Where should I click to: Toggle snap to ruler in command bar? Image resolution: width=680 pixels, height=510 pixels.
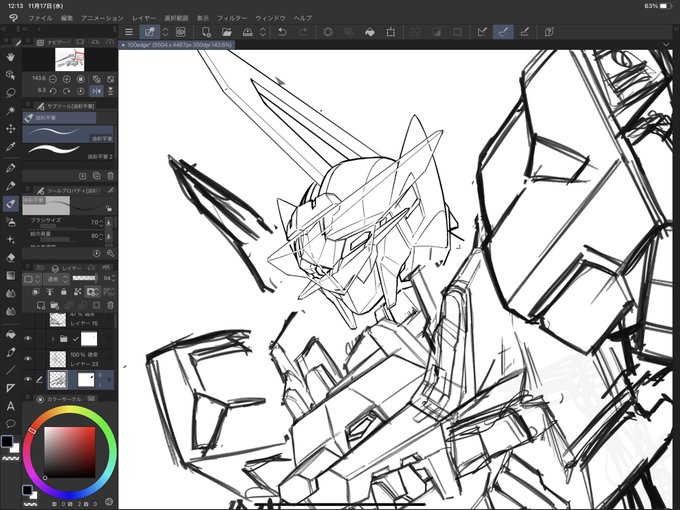pyautogui.click(x=482, y=32)
